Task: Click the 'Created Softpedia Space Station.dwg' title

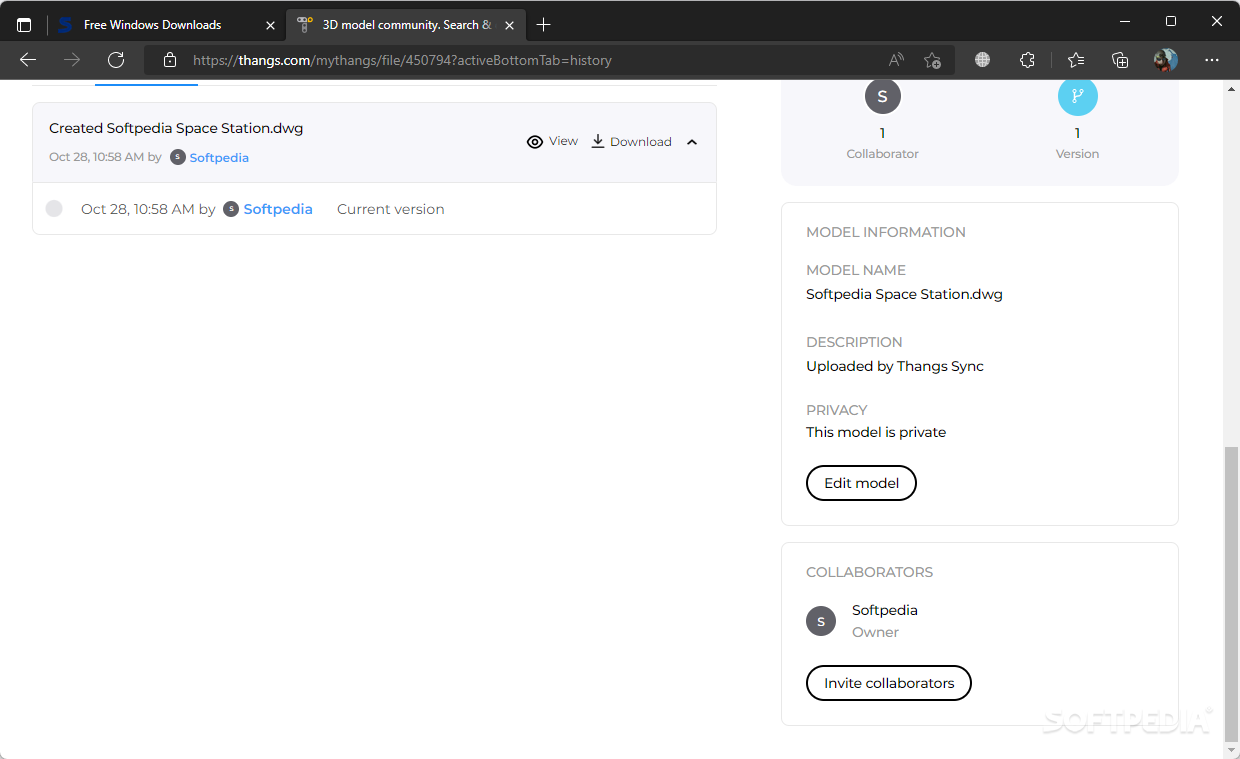Action: pos(176,128)
